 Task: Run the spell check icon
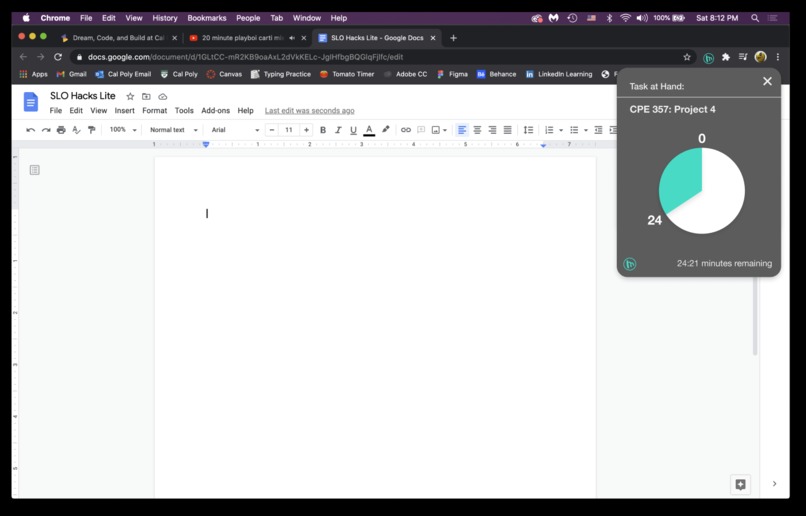[76, 130]
